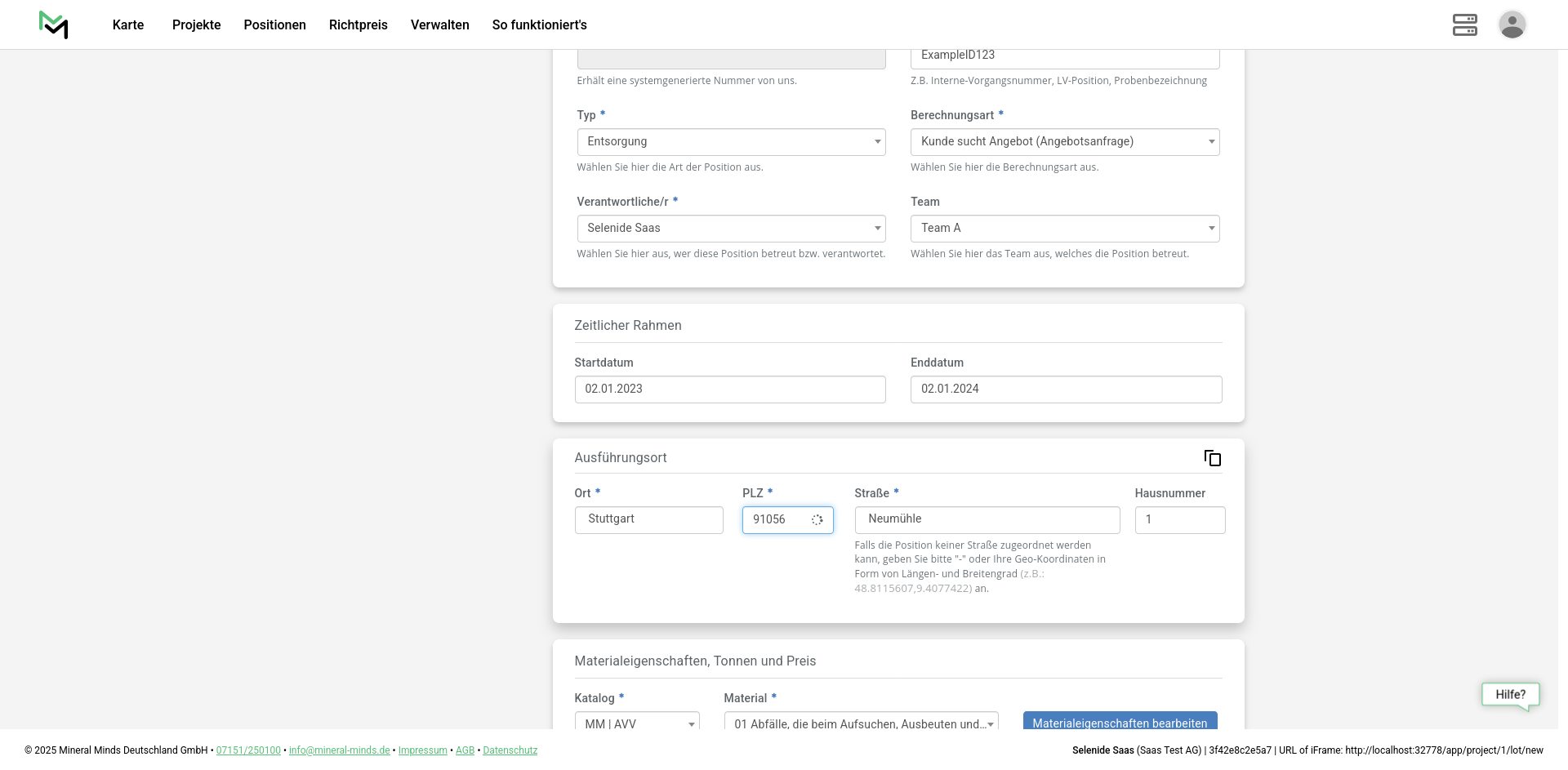The image size is (1568, 770).
Task: Expand the Typ dropdown showing Entsorgung
Action: 731,142
